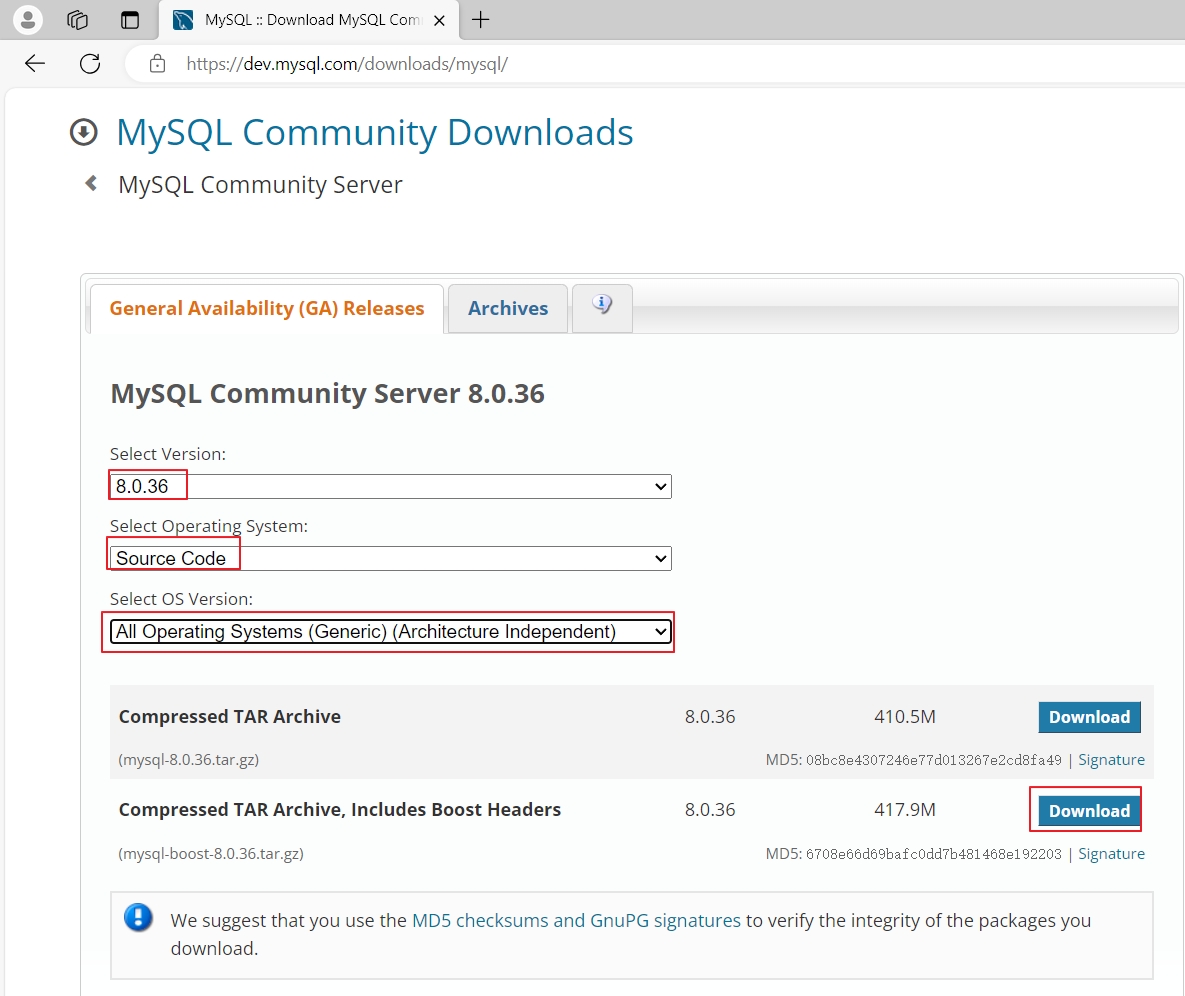Open MySQL Community Downloads heading link
1185x996 pixels.
375,133
